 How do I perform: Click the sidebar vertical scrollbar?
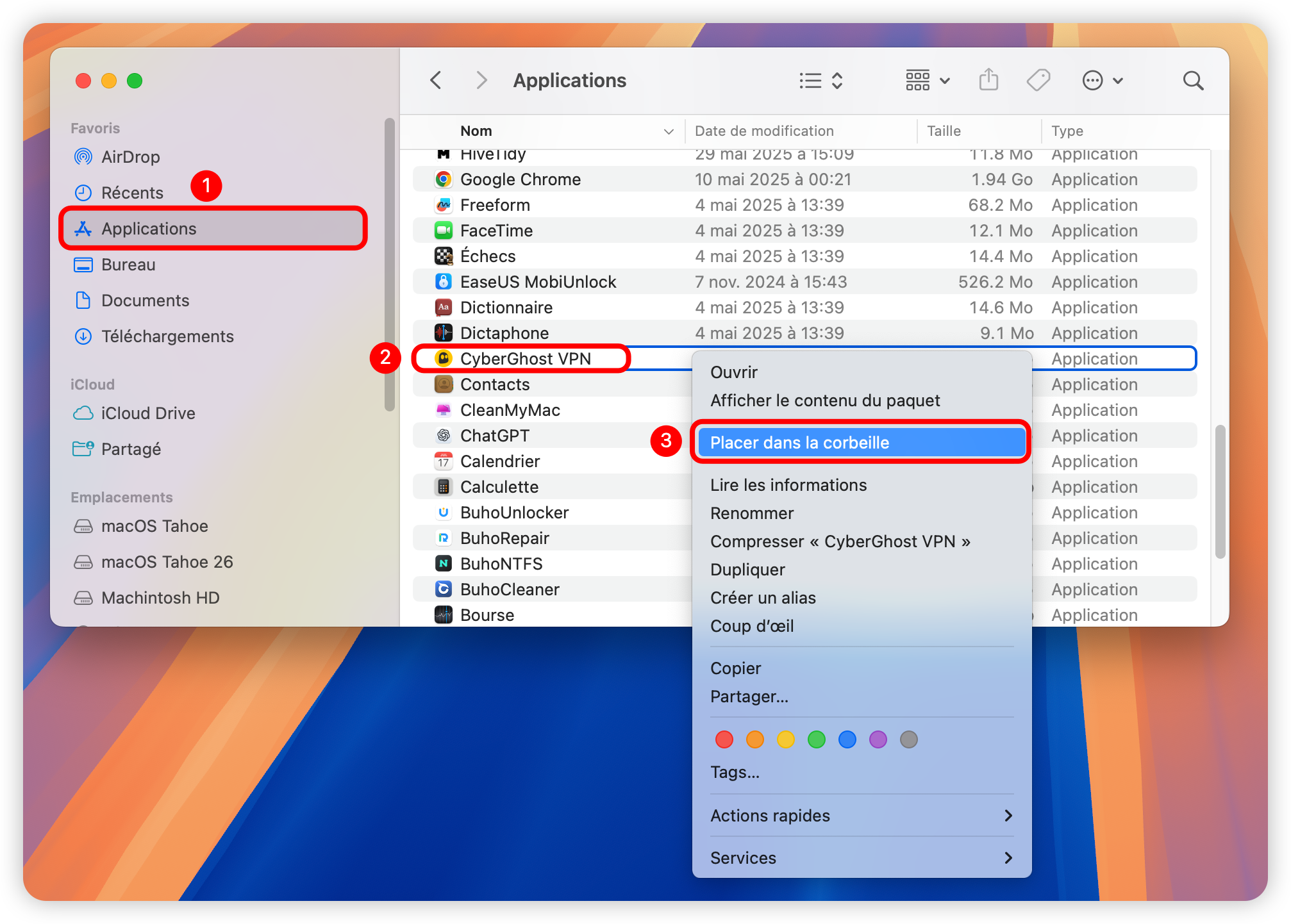[x=389, y=264]
